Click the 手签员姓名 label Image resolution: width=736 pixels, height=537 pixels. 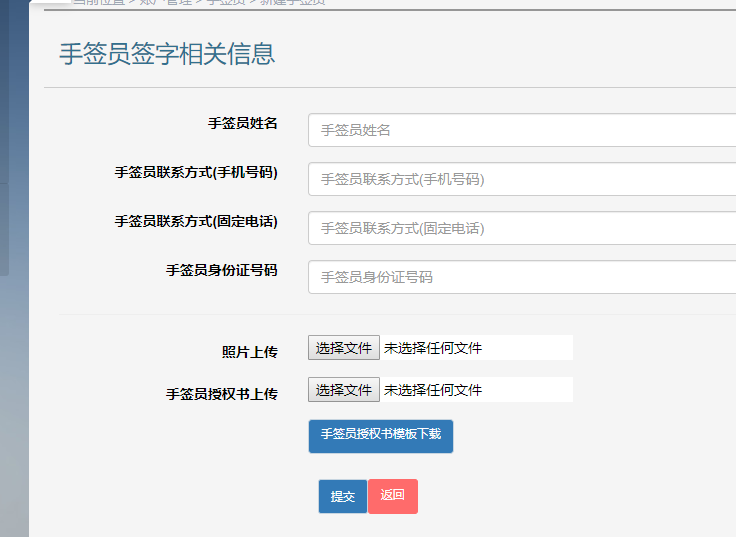click(243, 123)
